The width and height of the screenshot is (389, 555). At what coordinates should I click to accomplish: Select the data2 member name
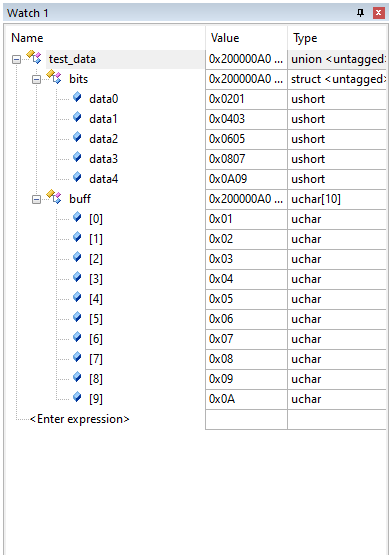[104, 139]
